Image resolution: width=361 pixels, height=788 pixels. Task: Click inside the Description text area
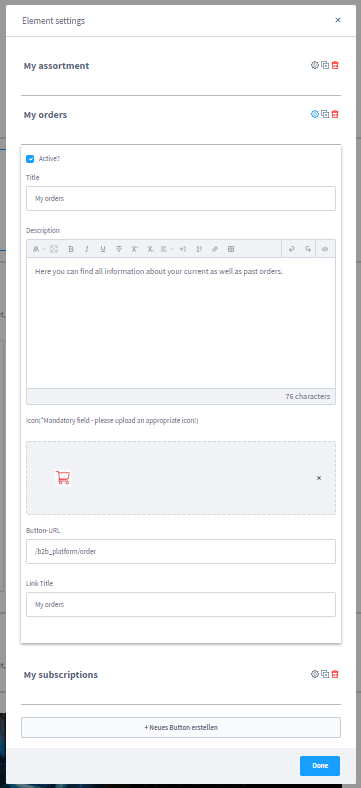pos(181,323)
